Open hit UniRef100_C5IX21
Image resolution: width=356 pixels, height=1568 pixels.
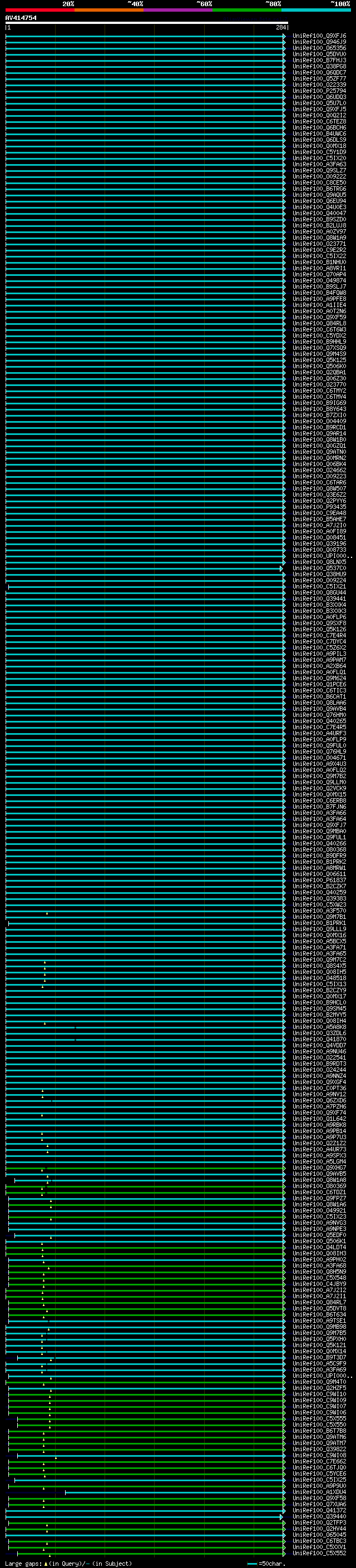[x=319, y=586]
